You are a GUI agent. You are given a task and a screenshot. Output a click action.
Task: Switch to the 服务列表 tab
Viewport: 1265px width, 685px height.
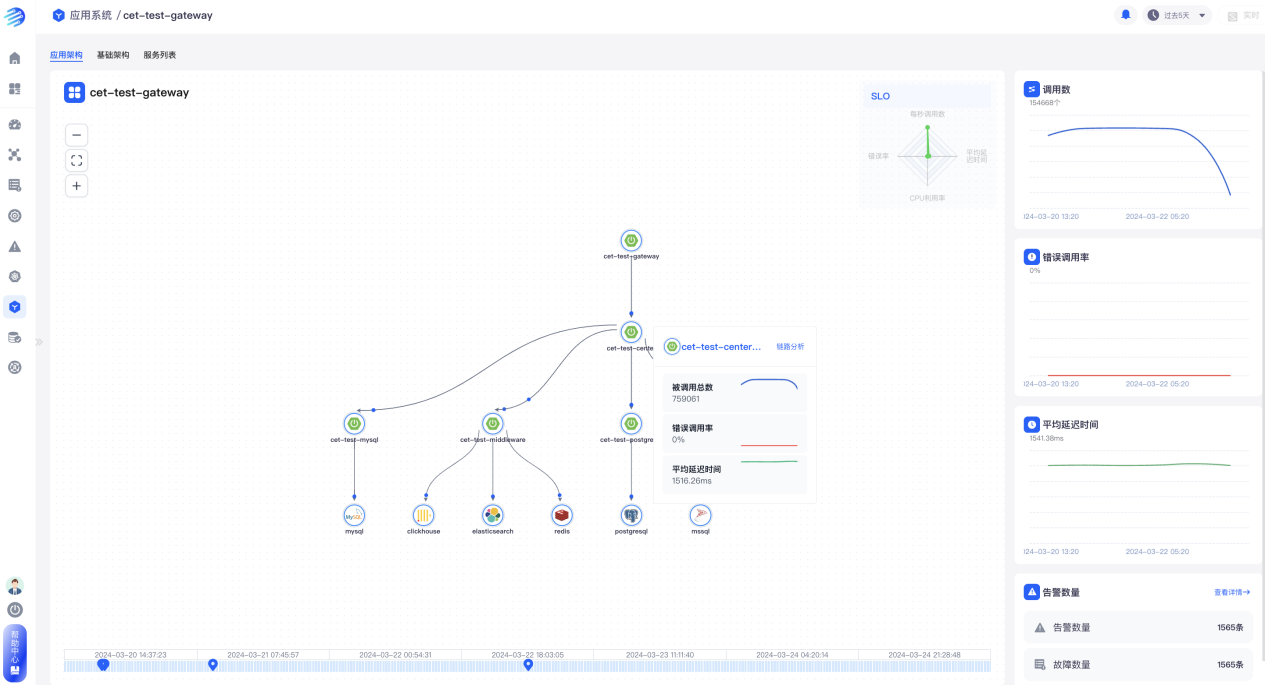pos(159,55)
